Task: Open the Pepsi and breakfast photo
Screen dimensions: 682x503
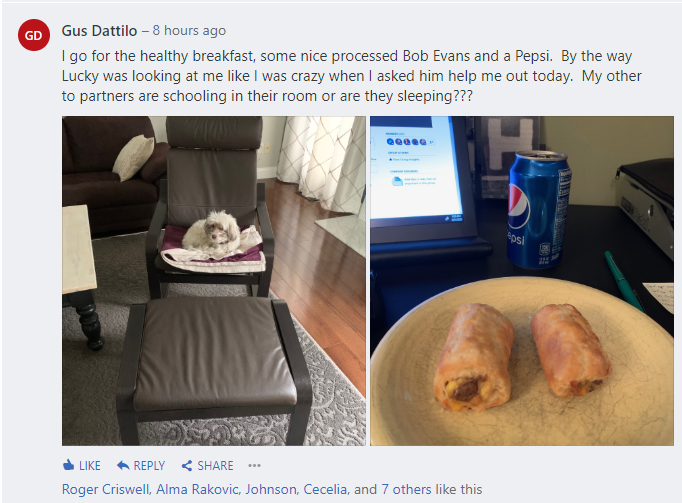Action: (x=522, y=281)
